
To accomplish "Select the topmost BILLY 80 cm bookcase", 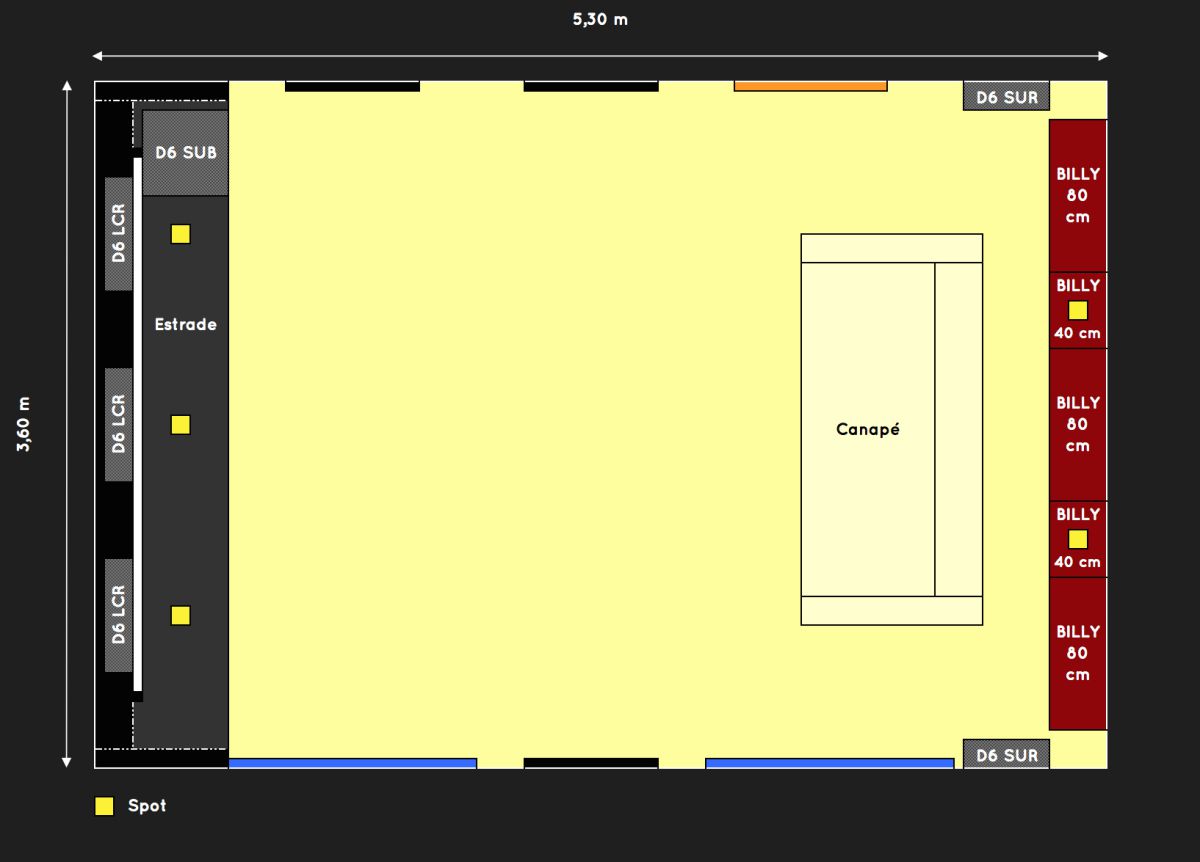I will [x=1077, y=195].
